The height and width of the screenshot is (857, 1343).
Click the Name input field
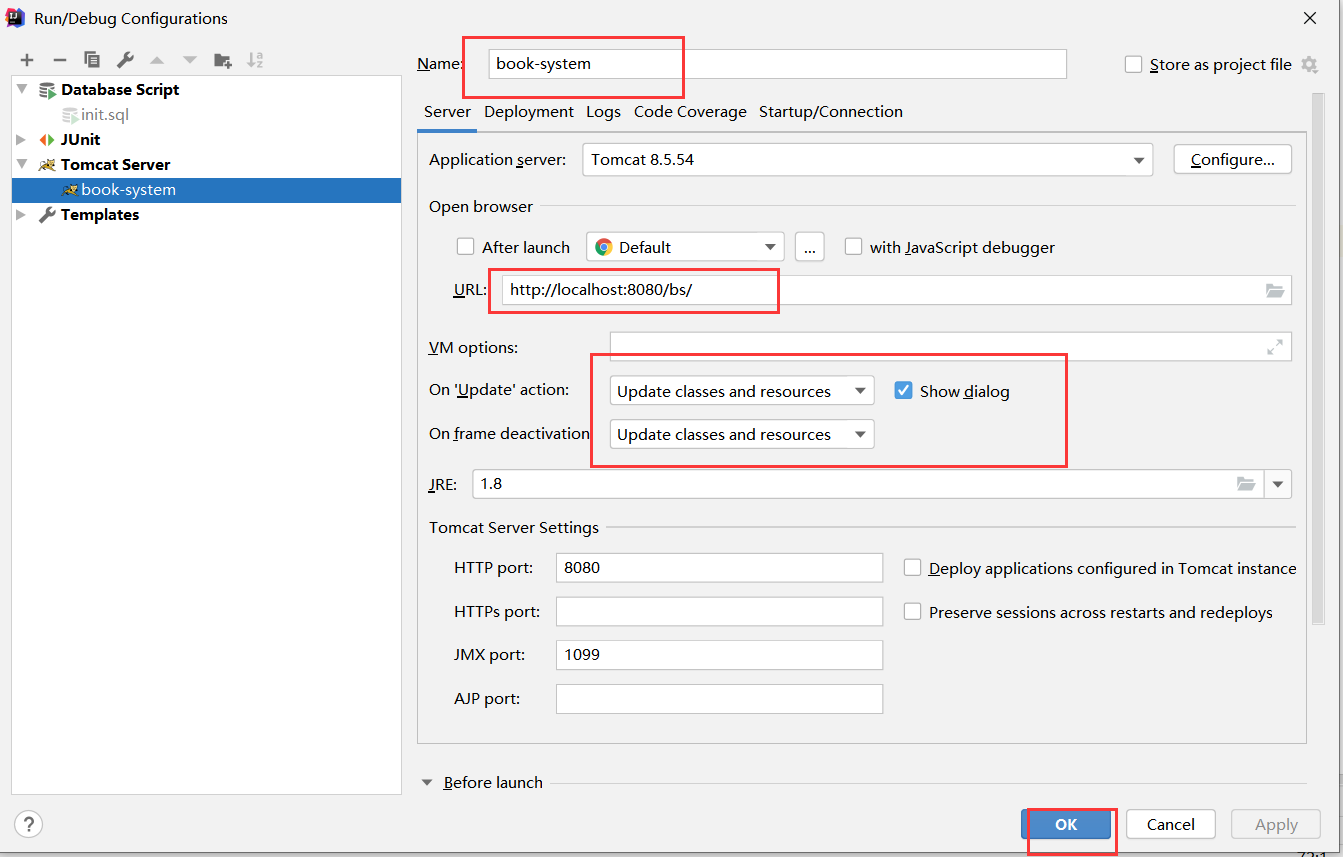(x=778, y=64)
